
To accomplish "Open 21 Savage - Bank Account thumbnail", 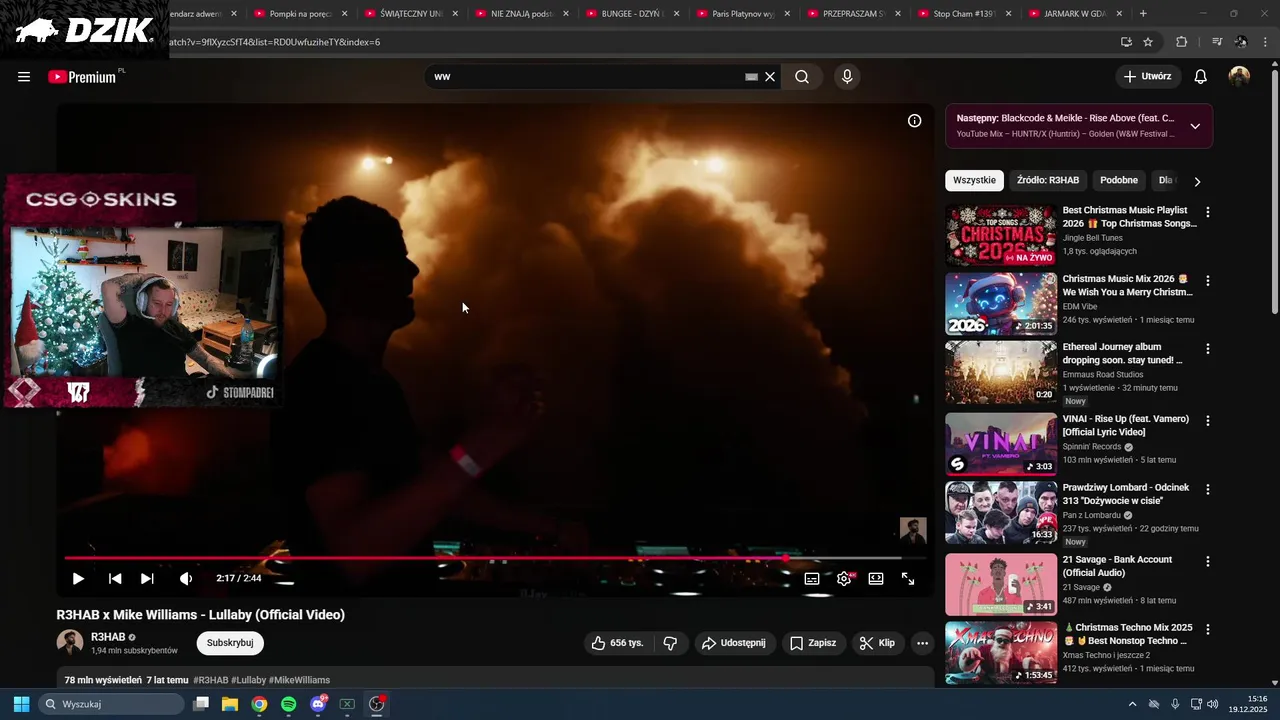I will pyautogui.click(x=1001, y=585).
